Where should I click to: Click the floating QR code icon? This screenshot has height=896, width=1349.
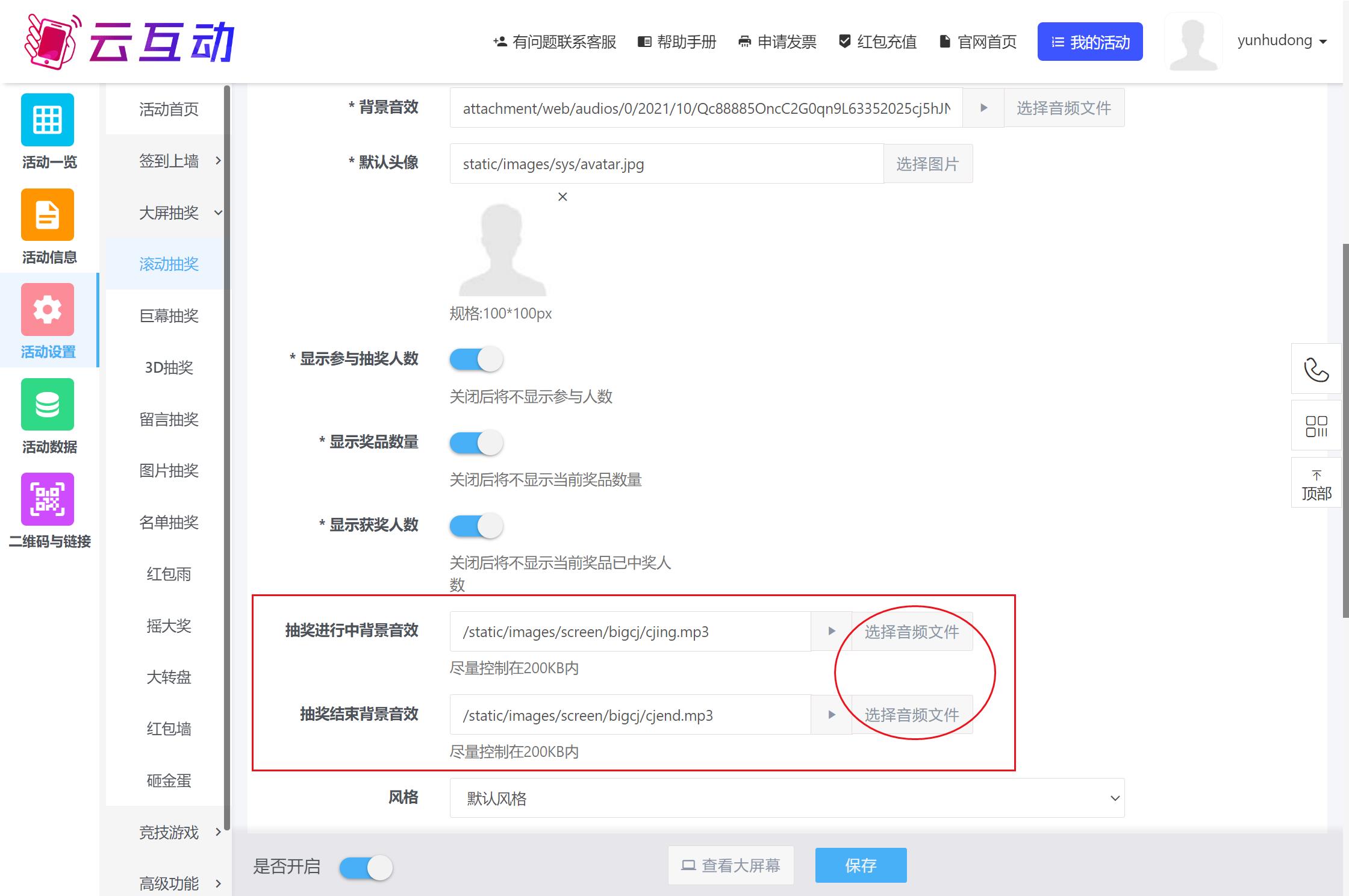click(x=1316, y=425)
